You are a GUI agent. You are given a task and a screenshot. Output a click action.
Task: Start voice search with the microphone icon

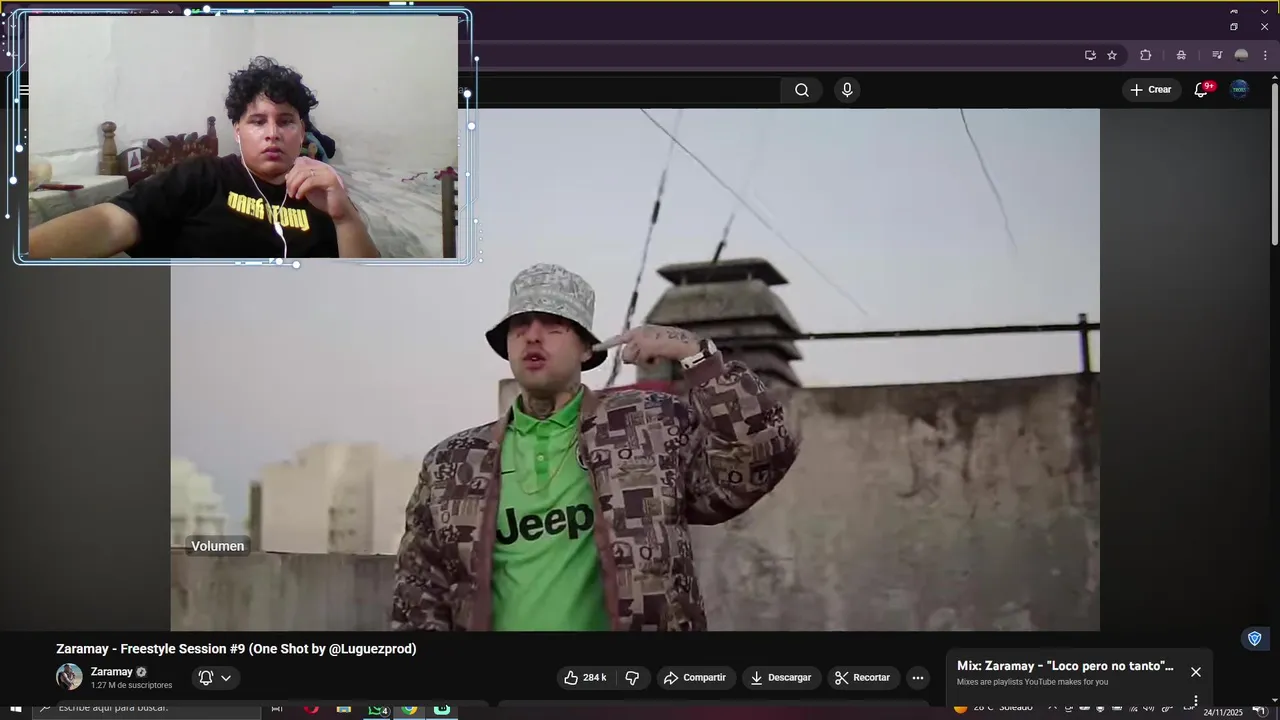[847, 90]
